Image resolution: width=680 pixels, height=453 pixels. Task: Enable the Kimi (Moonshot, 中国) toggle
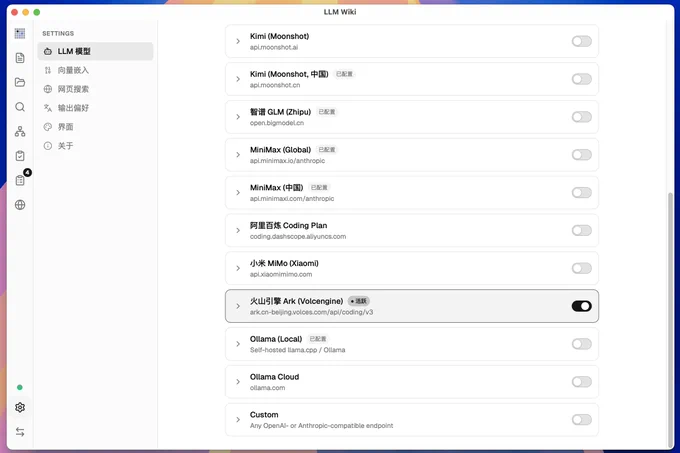point(582,79)
